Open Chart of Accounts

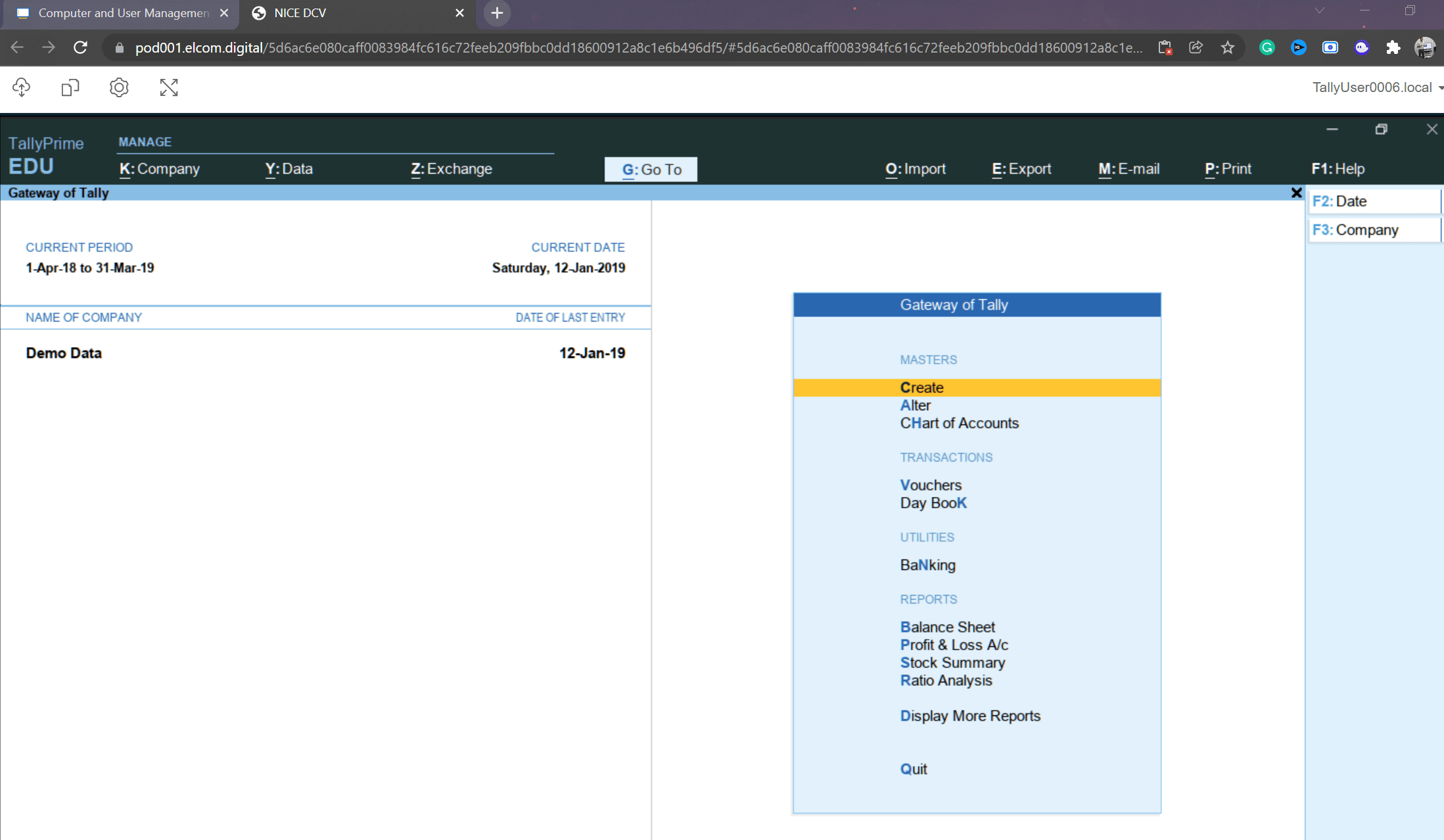(960, 423)
